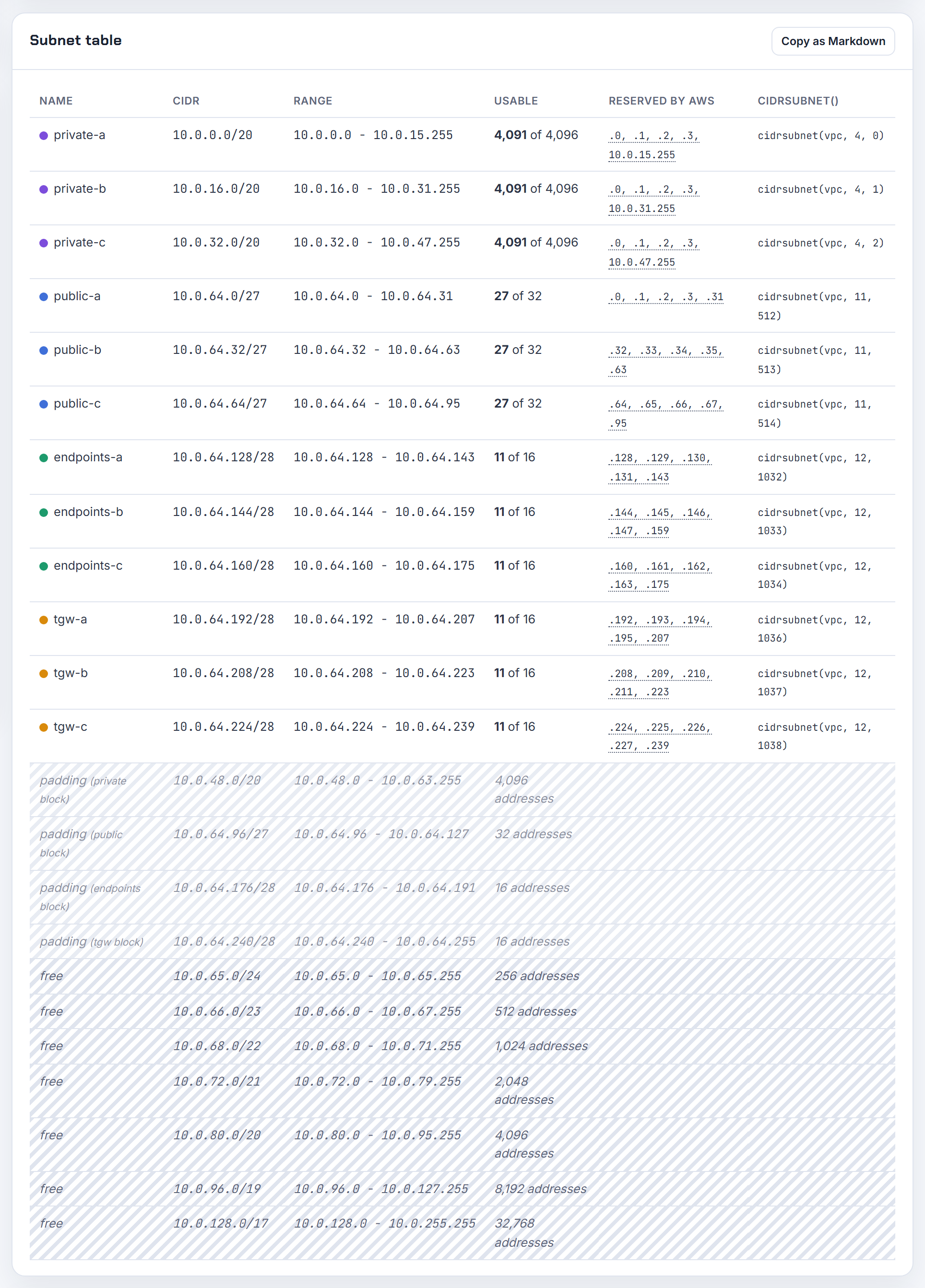Click the orange dot beside tgw-a

(44, 620)
